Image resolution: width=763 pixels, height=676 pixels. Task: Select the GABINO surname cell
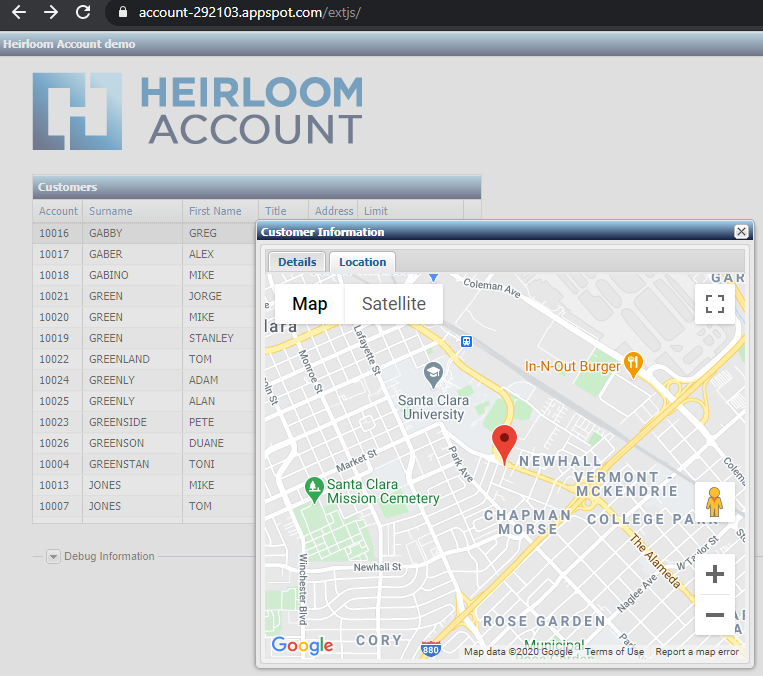[x=132, y=275]
